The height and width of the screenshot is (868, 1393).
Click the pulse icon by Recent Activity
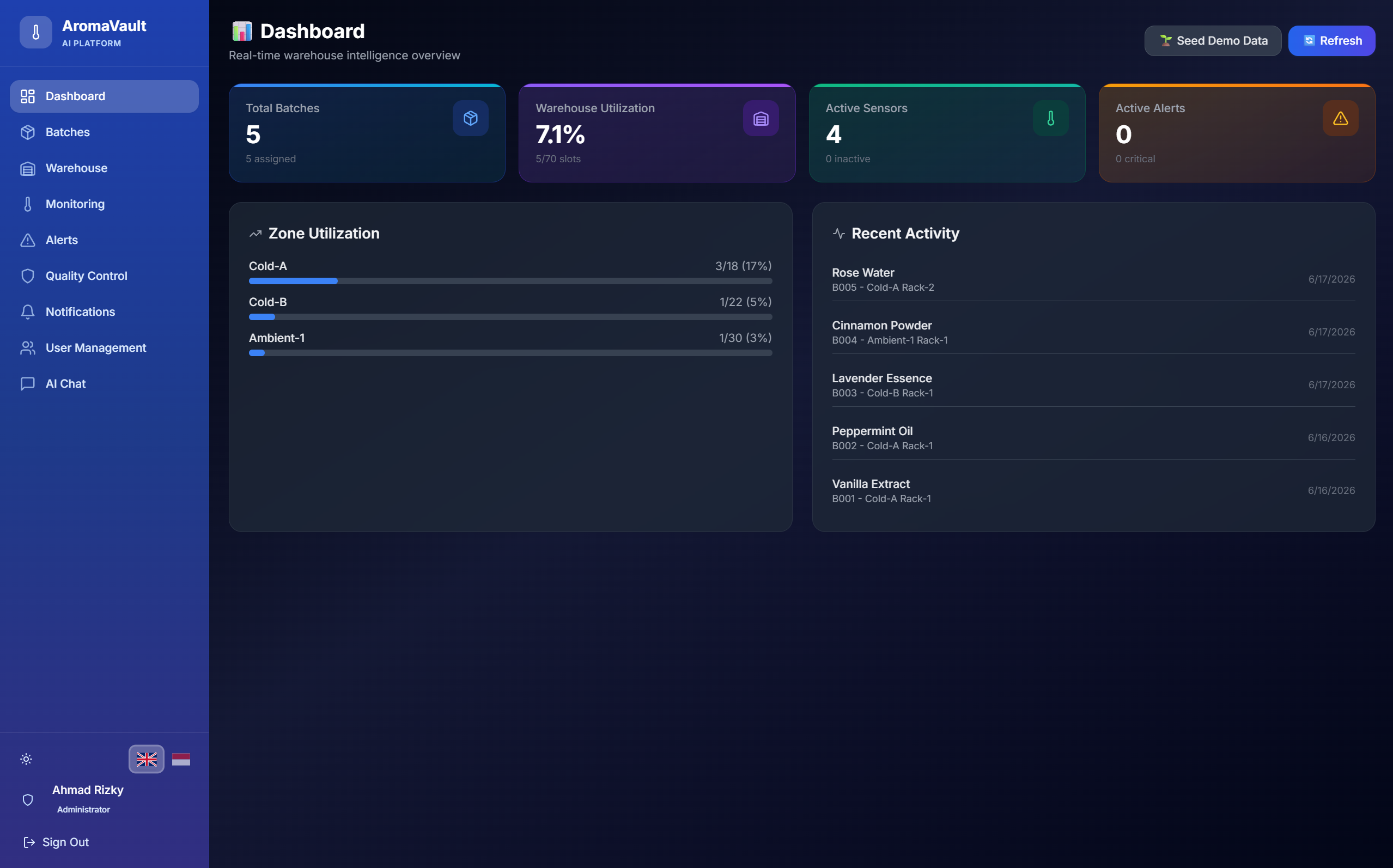[839, 234]
